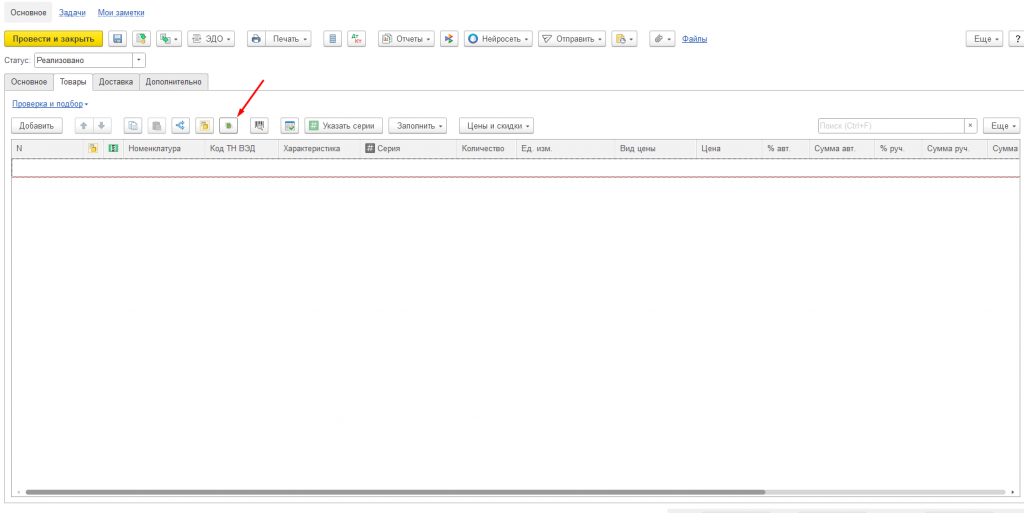Open the Дополнительно tab

[173, 82]
